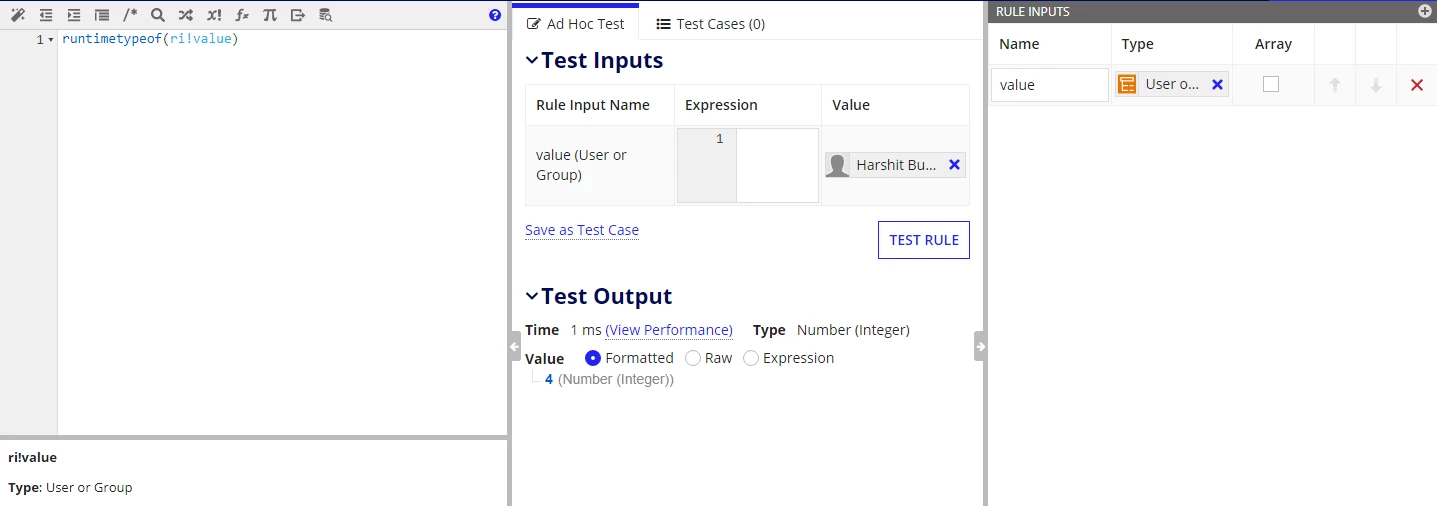
Task: Click the export arrow toolbar icon
Action: pyautogui.click(x=298, y=15)
